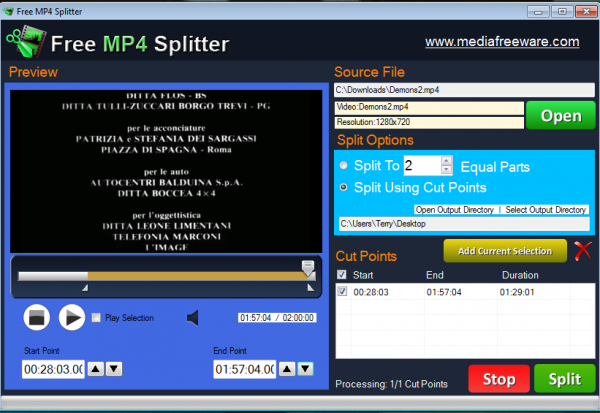Increment the Split To parts spinner
Screen dimensions: 600x413
click(x=446, y=161)
